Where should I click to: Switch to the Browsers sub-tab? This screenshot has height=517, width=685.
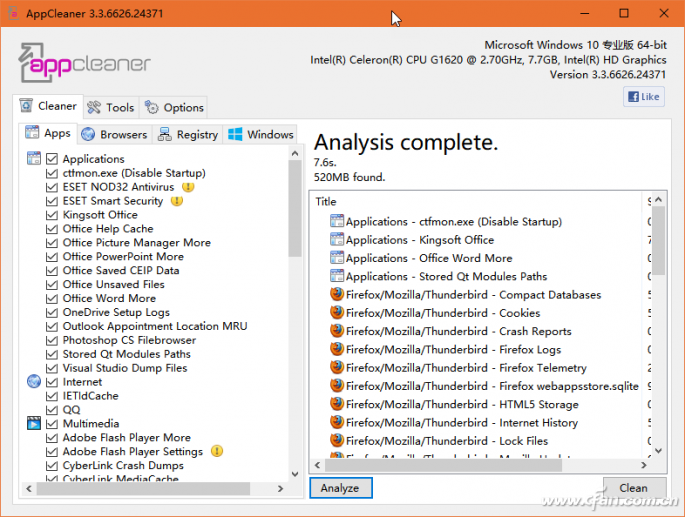pos(114,135)
